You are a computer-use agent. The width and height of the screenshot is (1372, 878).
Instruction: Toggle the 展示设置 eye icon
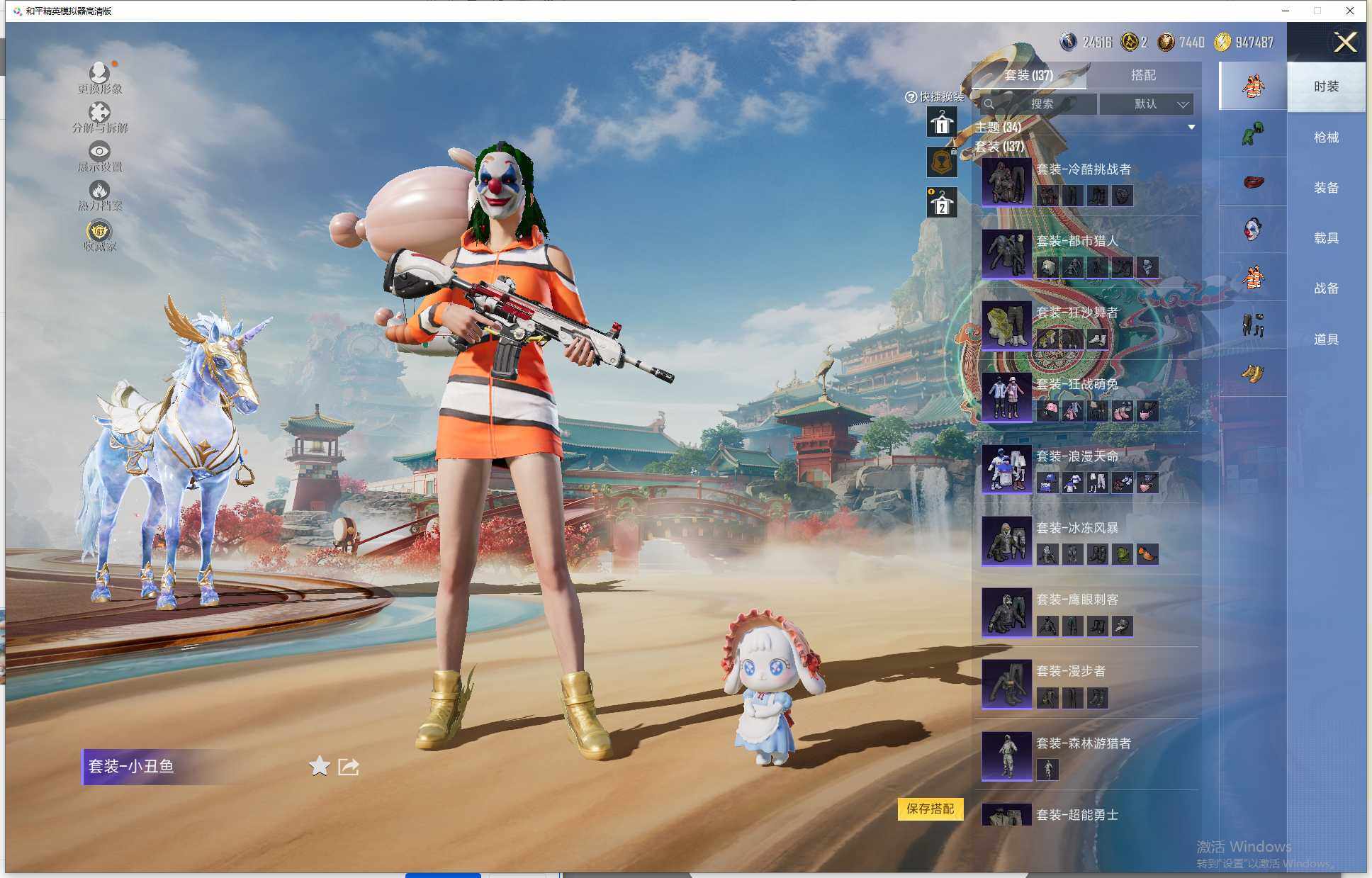click(99, 151)
